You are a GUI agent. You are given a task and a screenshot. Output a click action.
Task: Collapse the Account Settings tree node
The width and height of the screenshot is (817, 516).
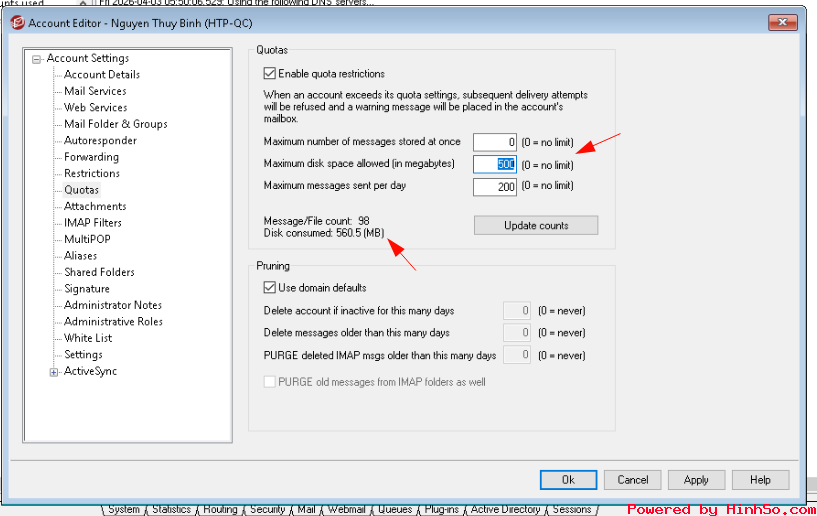tap(36, 59)
